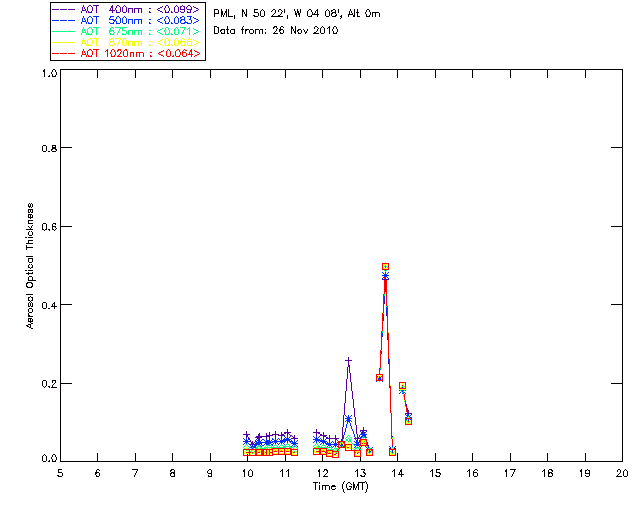Click the first purple data point at 10 GMT

click(x=247, y=435)
